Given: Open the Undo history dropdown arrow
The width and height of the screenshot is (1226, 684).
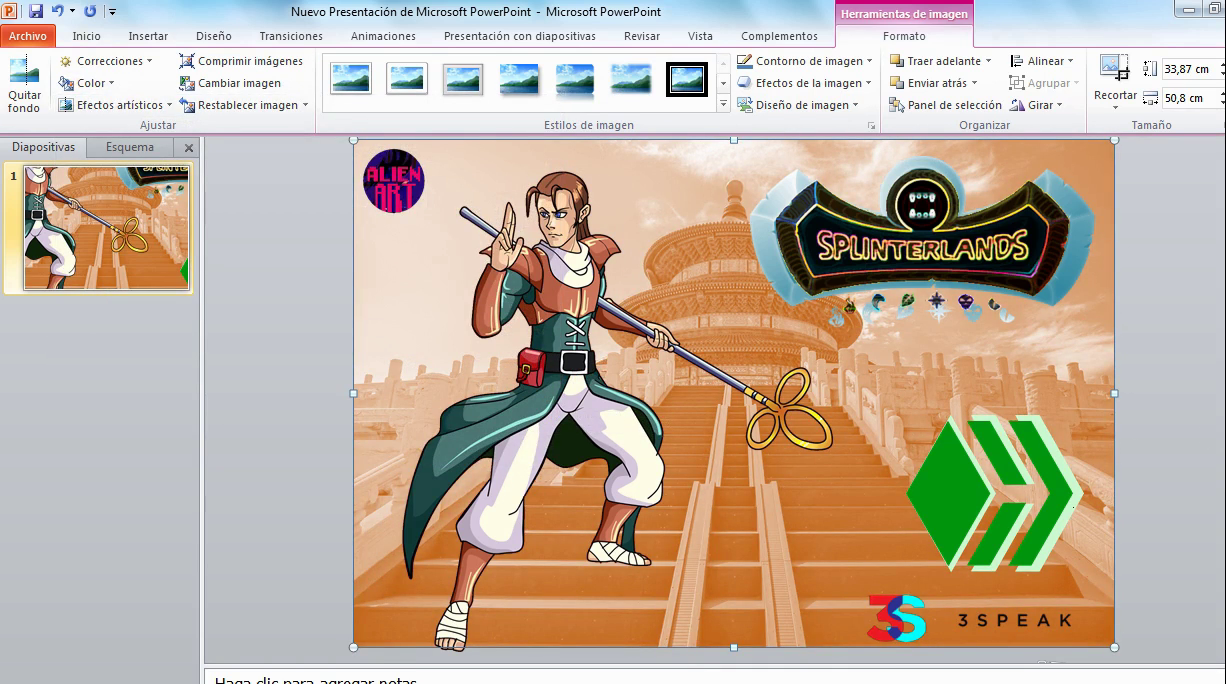Looking at the screenshot, I should coord(72,11).
